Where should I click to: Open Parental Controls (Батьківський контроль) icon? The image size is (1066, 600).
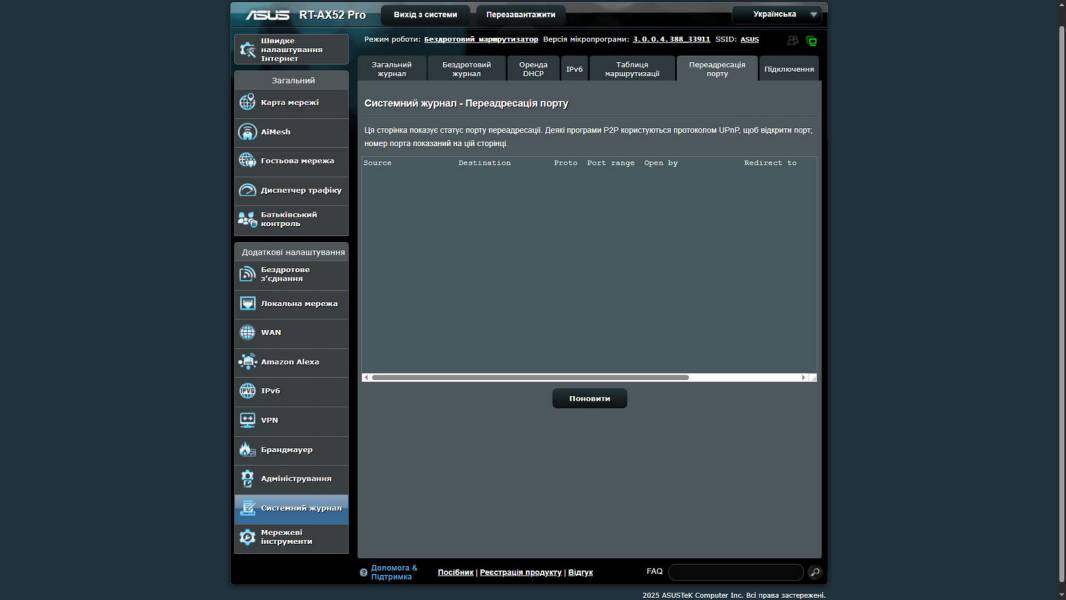[x=247, y=219]
